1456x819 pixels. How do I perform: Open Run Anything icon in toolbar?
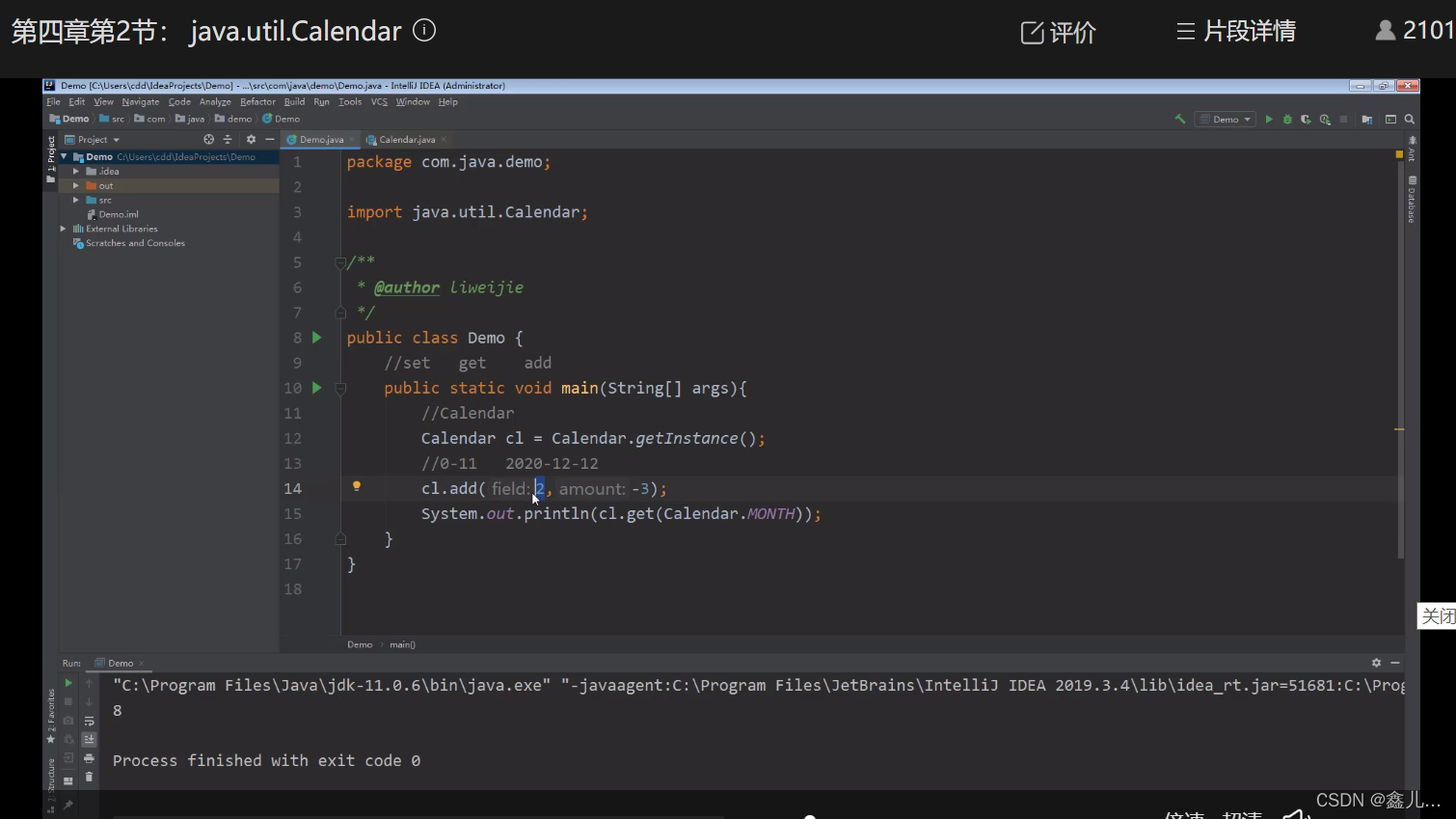point(1390,120)
